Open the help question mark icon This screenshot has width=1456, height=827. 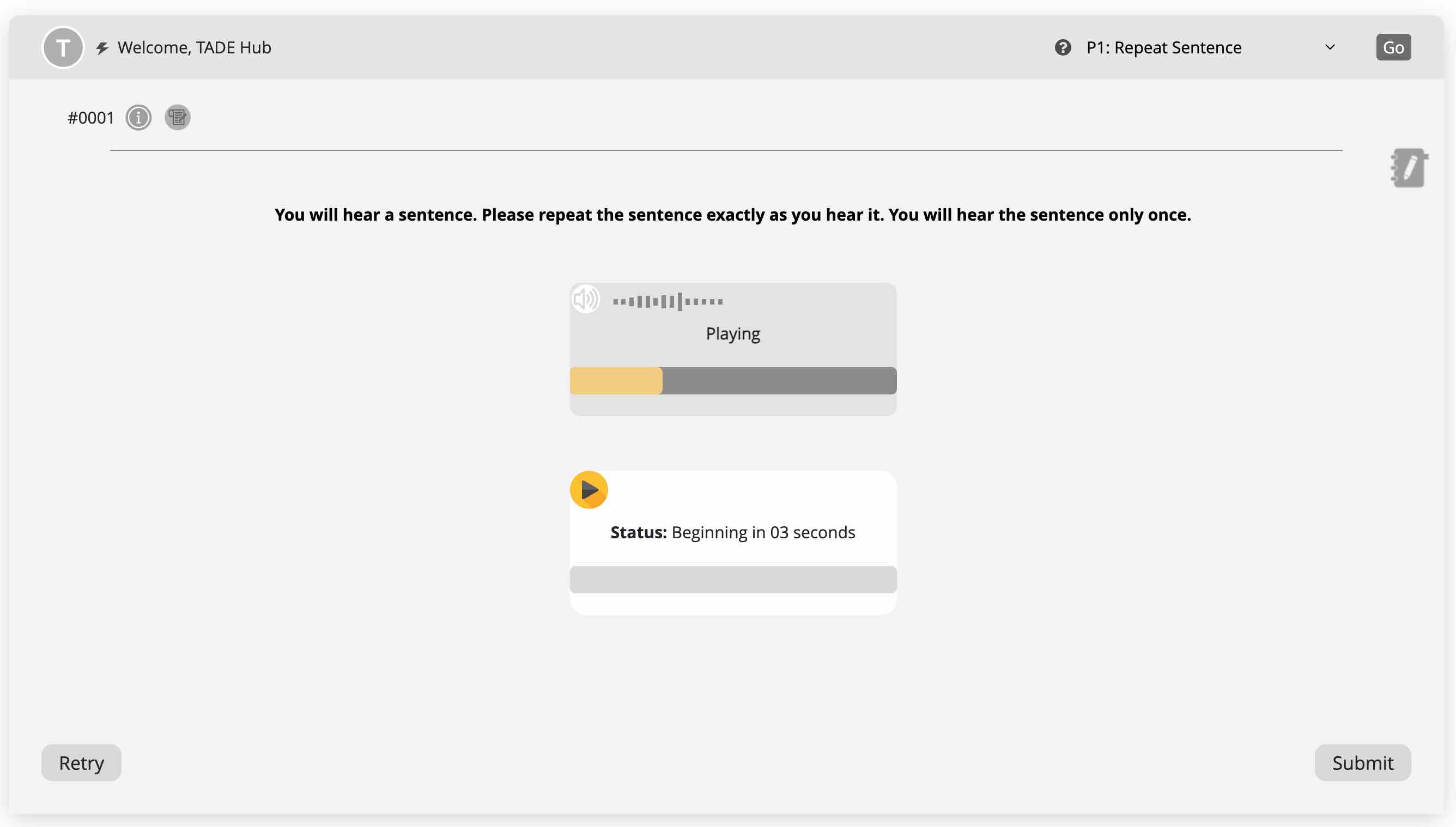pos(1063,48)
